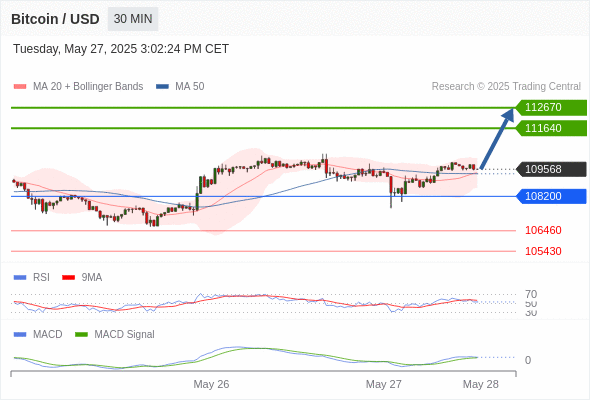
Task: Click the green MACD Signal legend swatch
Action: tap(81, 335)
